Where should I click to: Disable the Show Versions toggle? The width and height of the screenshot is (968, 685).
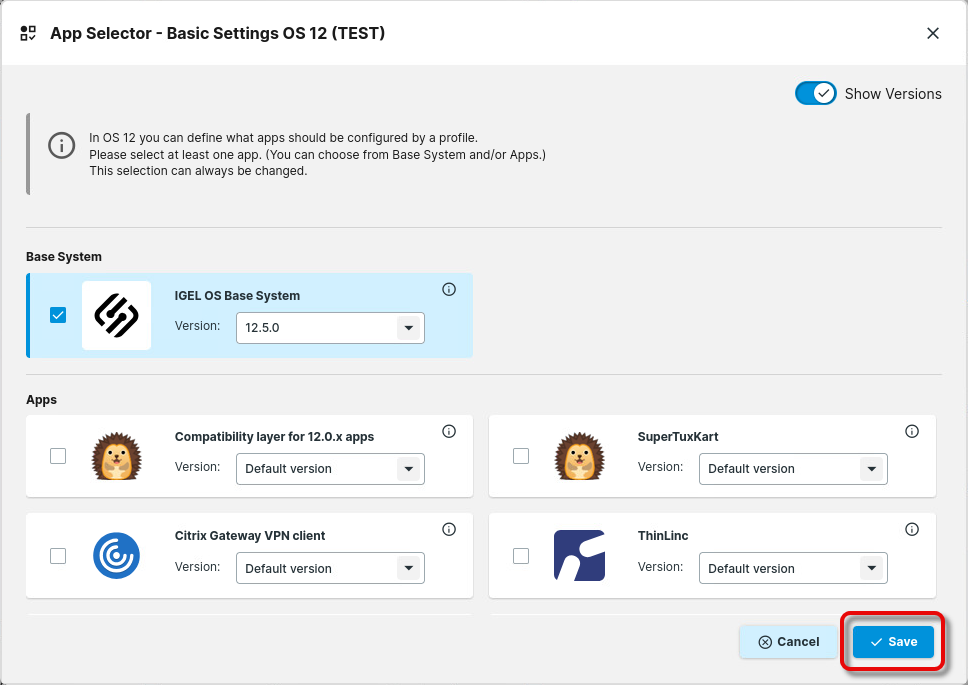pyautogui.click(x=815, y=93)
